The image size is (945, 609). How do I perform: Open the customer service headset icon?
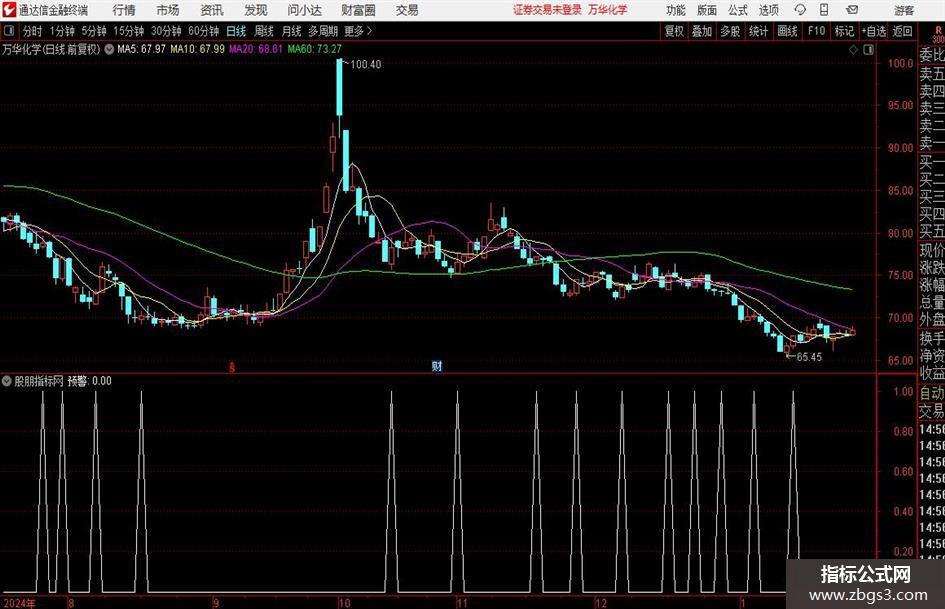800,10
